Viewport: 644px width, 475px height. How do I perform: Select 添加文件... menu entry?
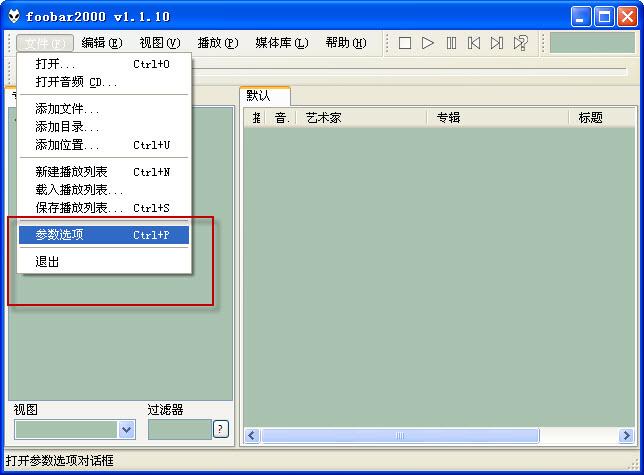tap(104, 109)
